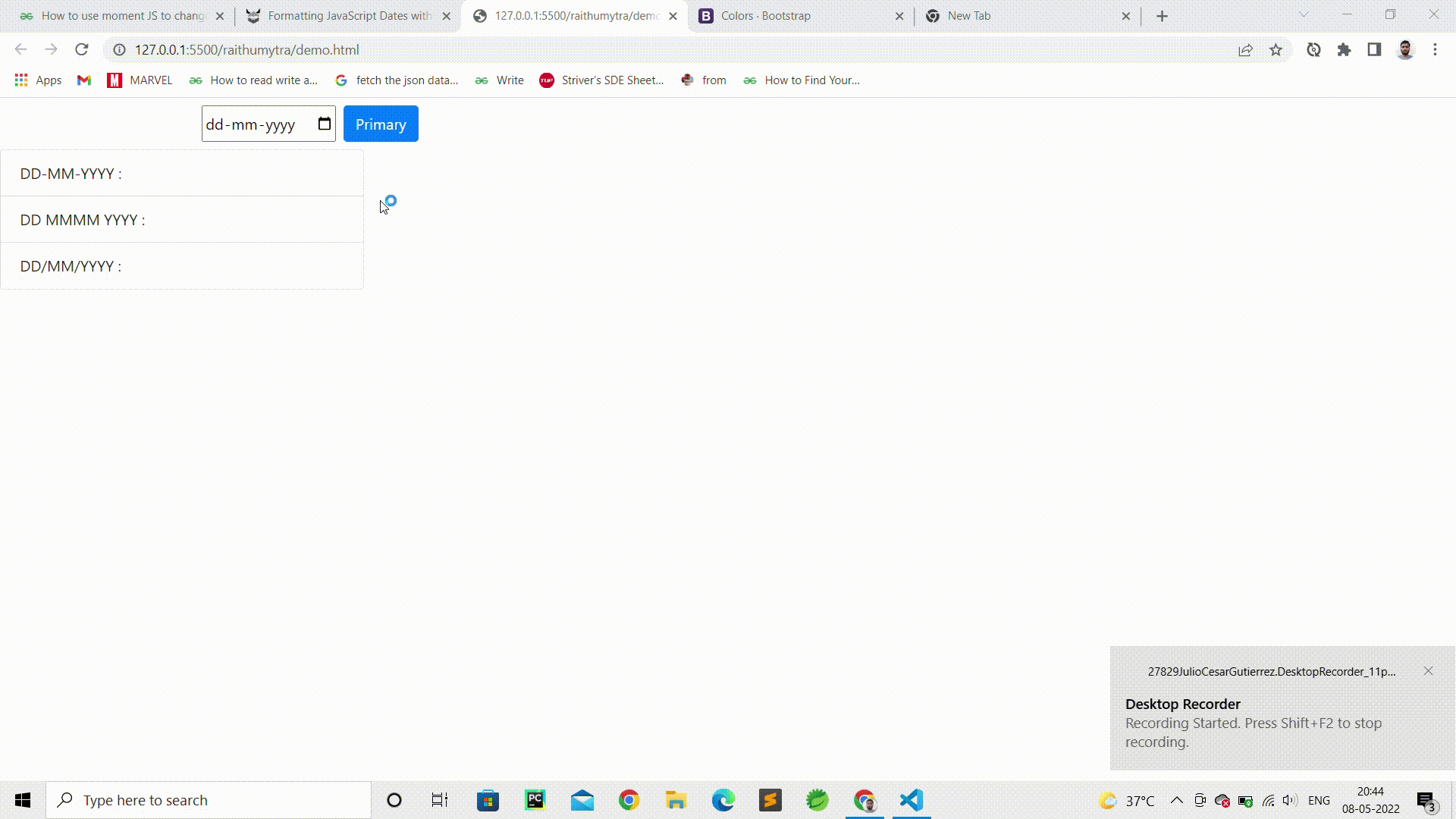Open the Chrome three-dot menu

click(1435, 50)
